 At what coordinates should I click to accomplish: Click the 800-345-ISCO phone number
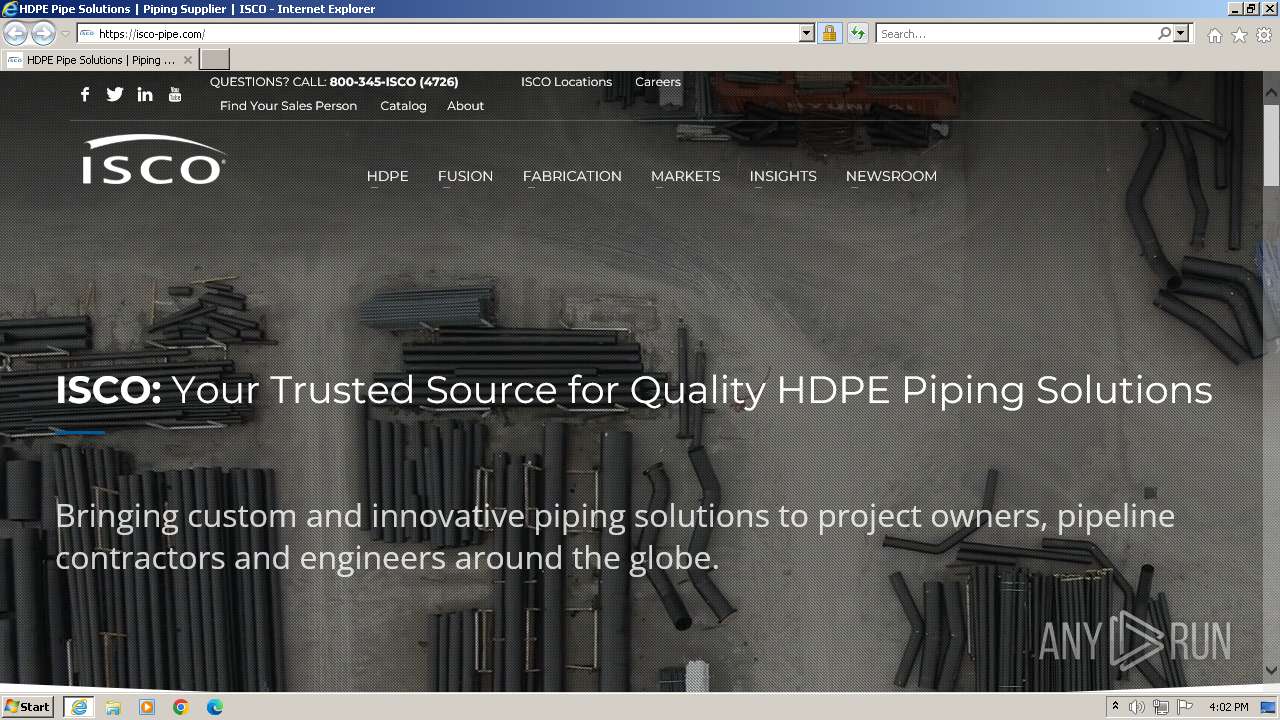[394, 82]
